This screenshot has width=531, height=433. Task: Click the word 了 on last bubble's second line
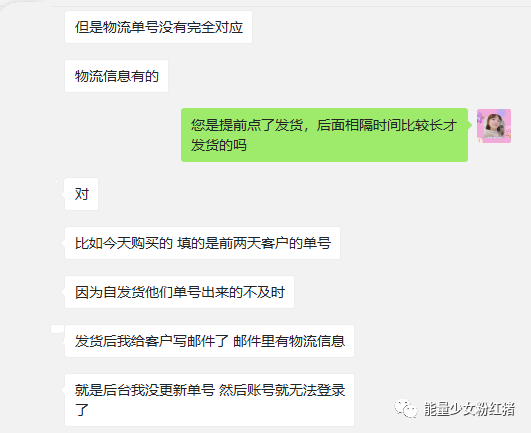82,410
